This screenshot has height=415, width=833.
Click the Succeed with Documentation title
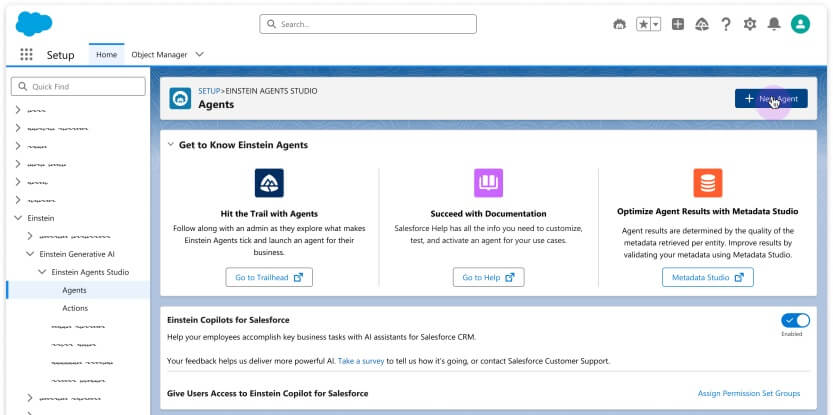488,214
